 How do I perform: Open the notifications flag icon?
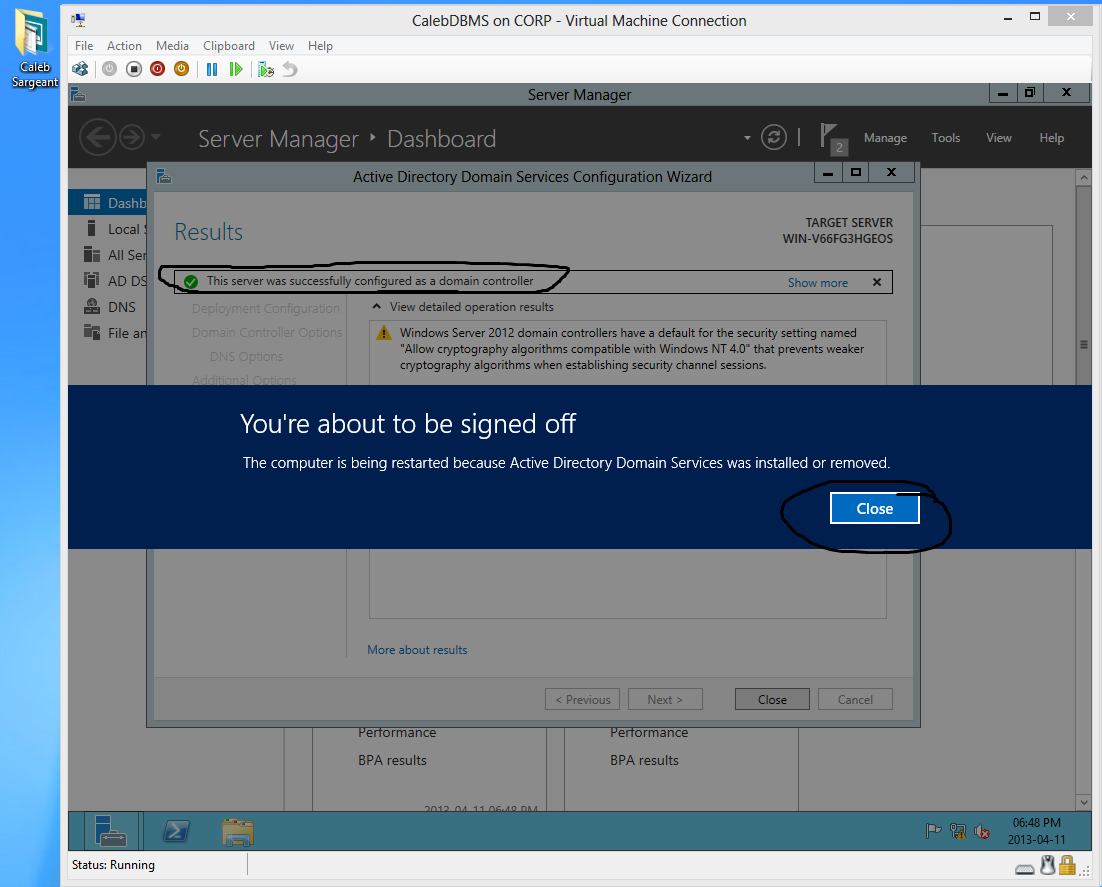click(x=832, y=138)
